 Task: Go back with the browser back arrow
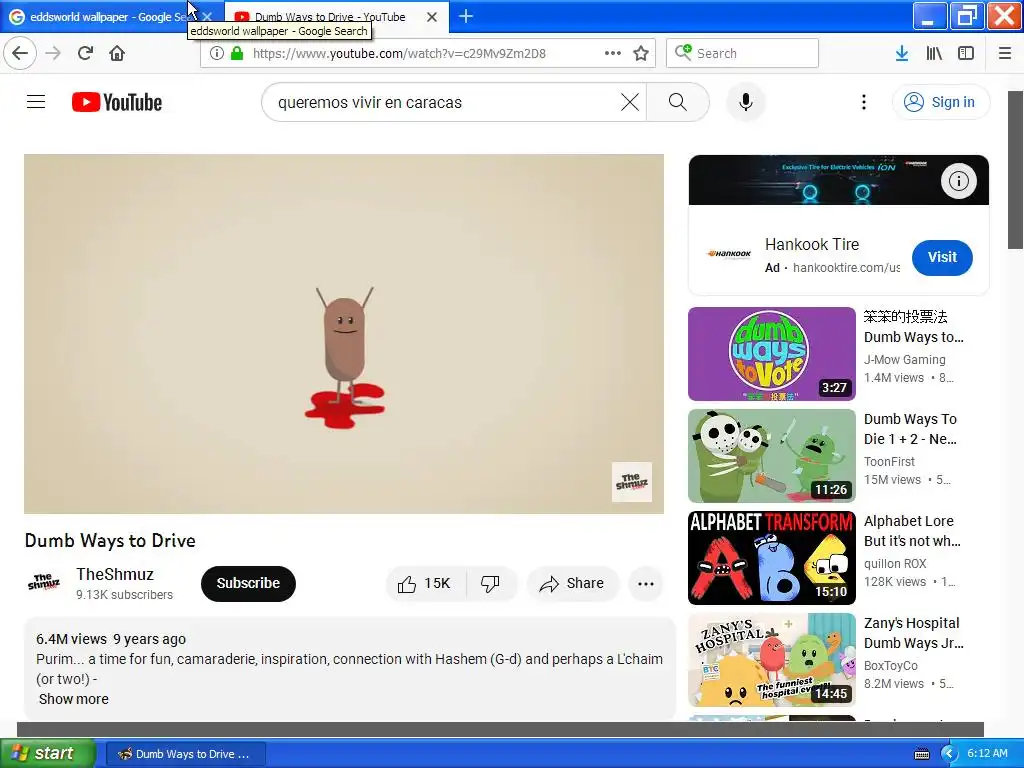tap(20, 53)
